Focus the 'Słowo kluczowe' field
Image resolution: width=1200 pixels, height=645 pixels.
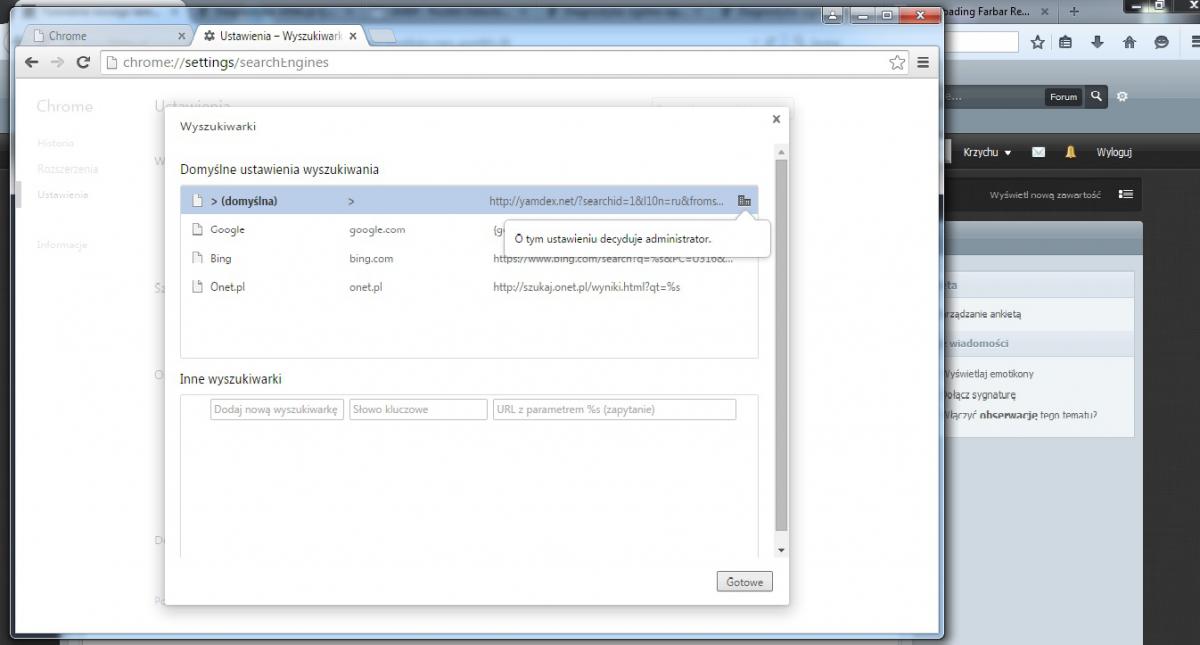(418, 410)
